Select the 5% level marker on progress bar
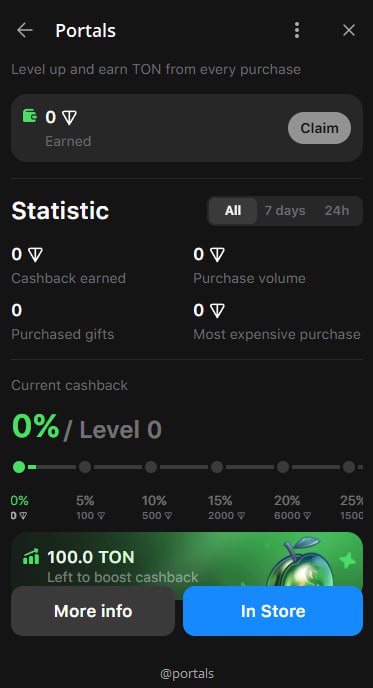Screen dimensions: 373x688 pos(85,467)
